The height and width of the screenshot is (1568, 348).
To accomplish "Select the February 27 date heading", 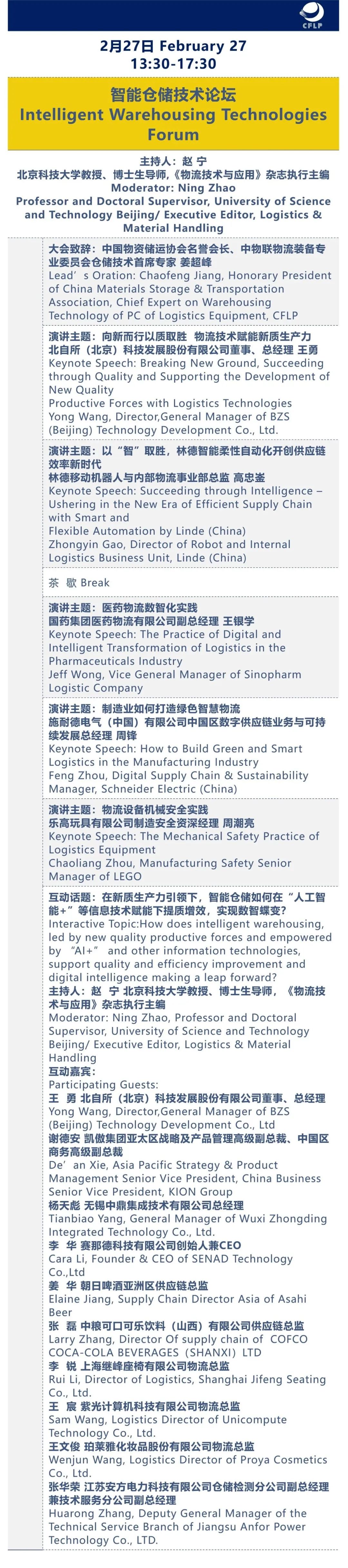I will coord(173,46).
